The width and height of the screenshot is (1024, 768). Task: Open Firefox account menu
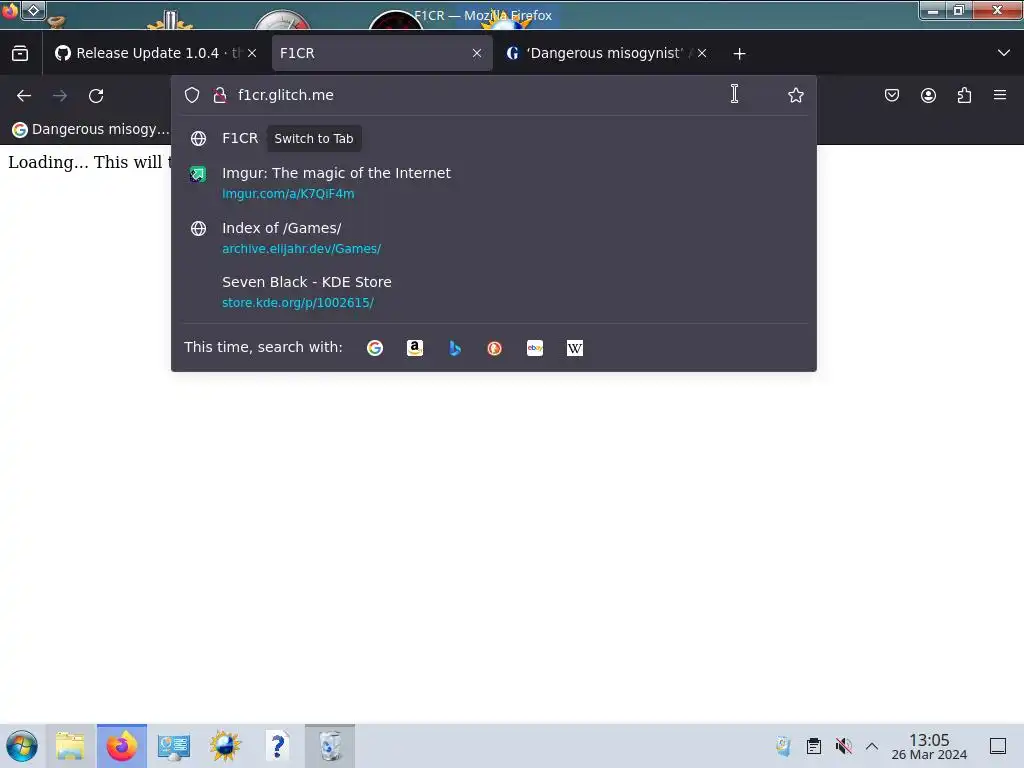[x=928, y=95]
